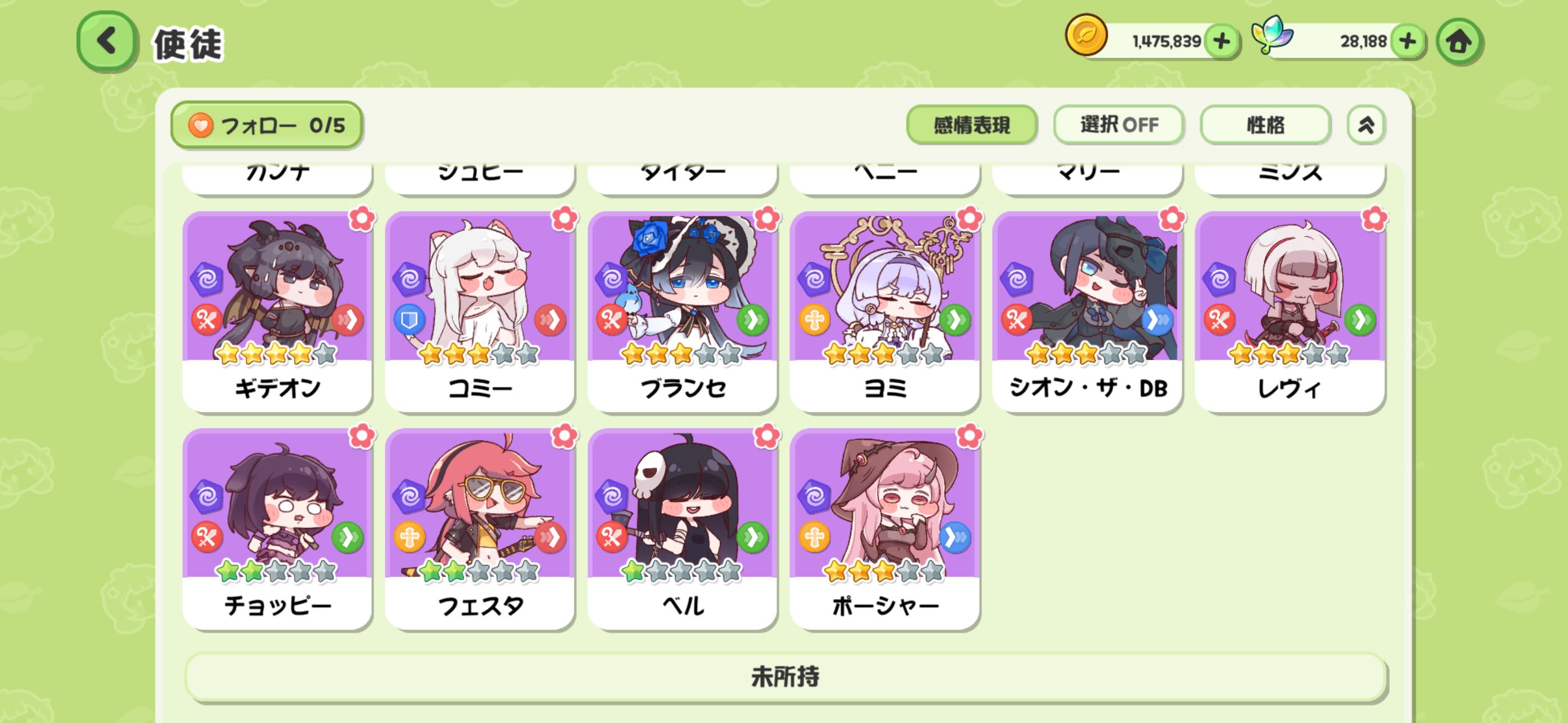Open home via the house icon

pos(1459,41)
